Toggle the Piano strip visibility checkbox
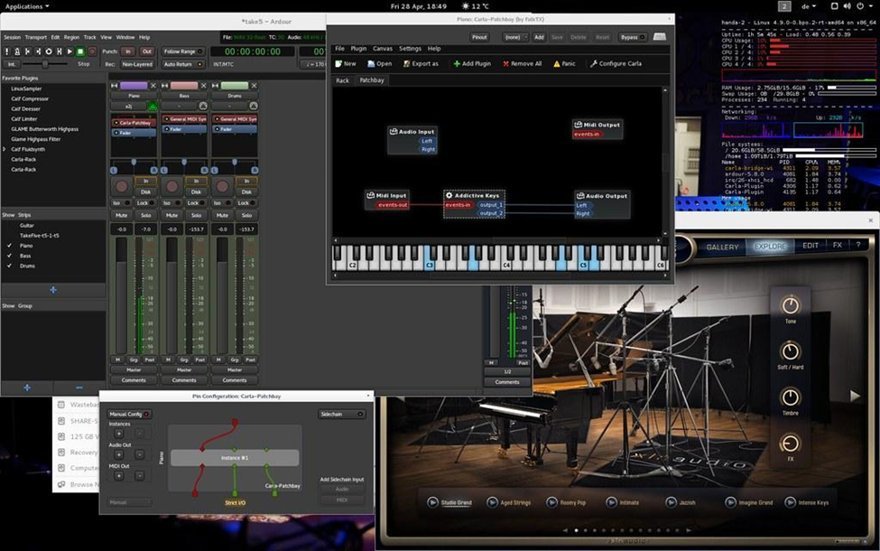This screenshot has height=551, width=880. point(10,246)
